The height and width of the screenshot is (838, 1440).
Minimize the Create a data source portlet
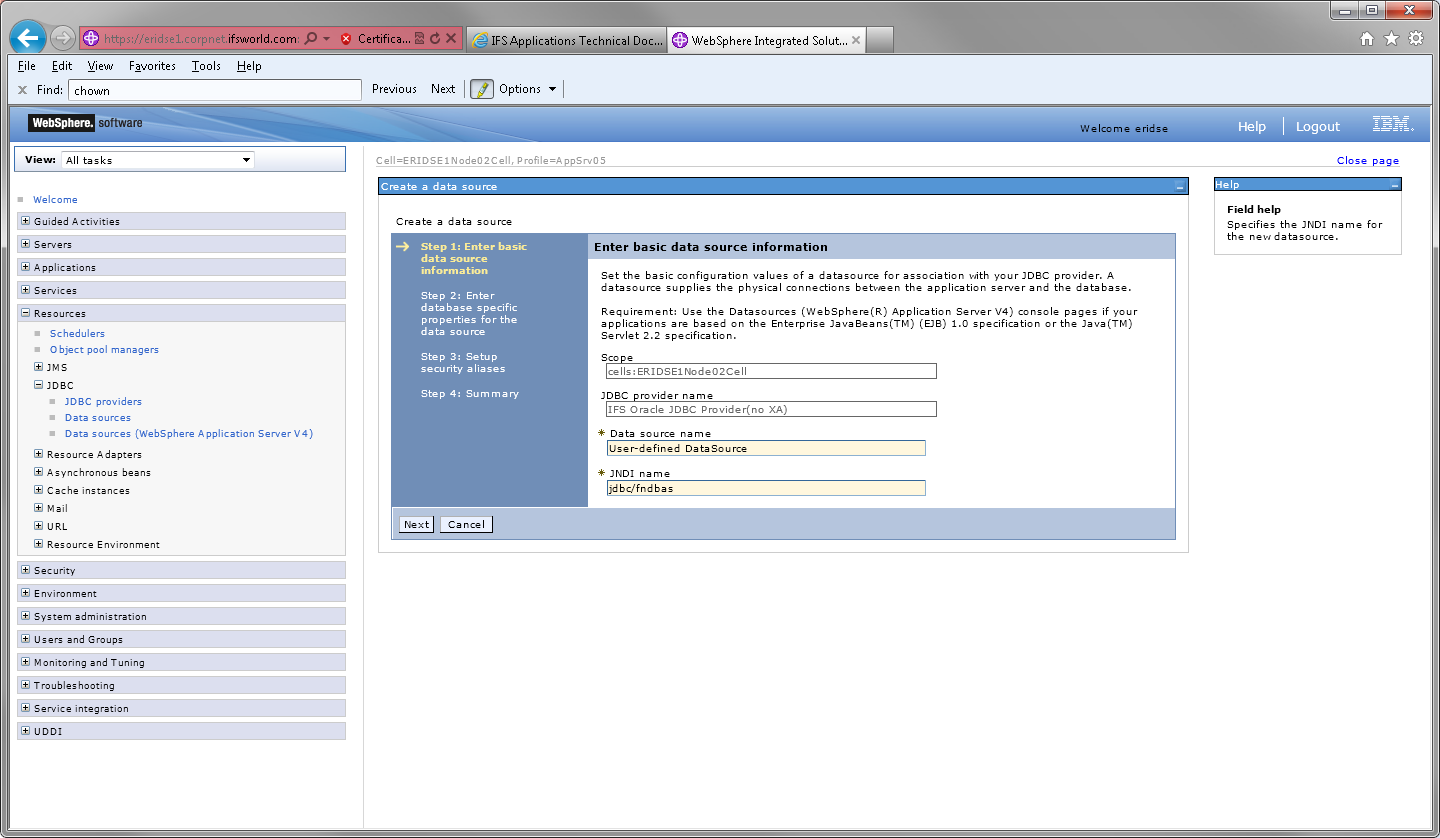[1179, 186]
